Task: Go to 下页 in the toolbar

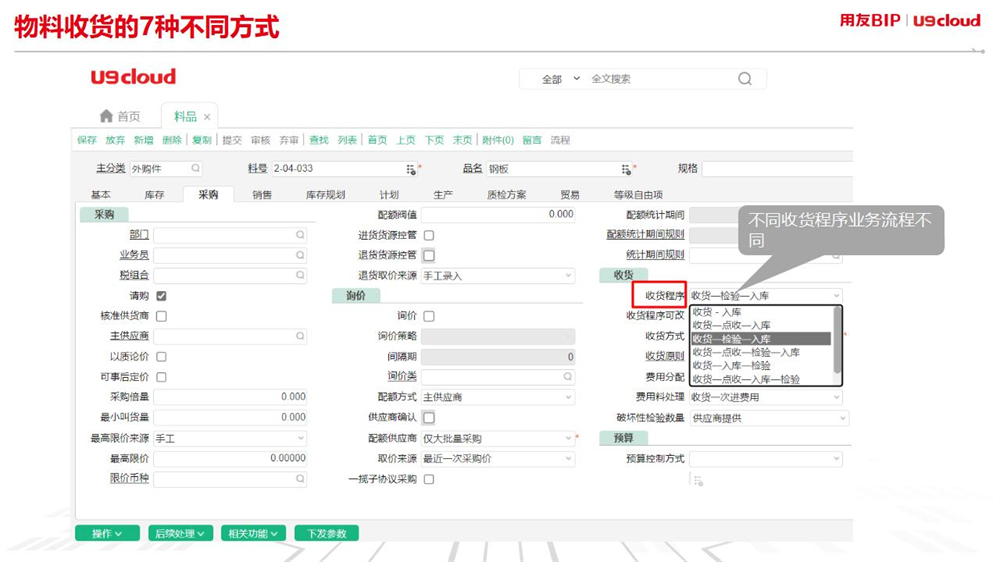Action: (x=434, y=140)
